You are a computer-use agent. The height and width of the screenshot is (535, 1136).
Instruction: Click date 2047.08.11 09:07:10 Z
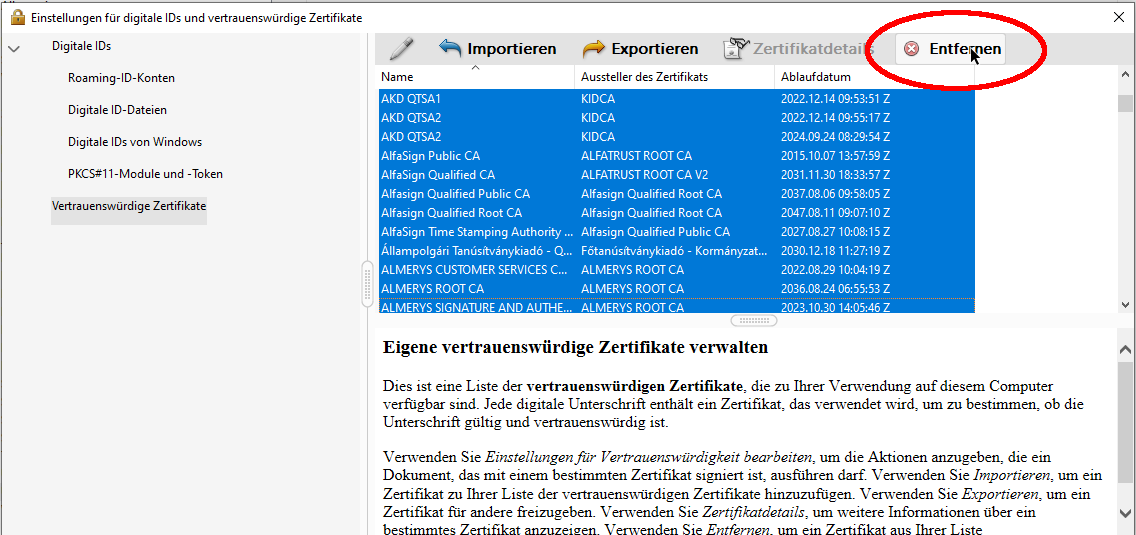[x=835, y=213]
